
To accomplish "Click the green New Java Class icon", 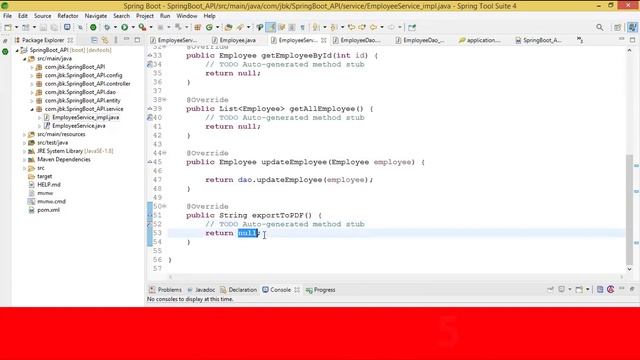I will coord(209,27).
